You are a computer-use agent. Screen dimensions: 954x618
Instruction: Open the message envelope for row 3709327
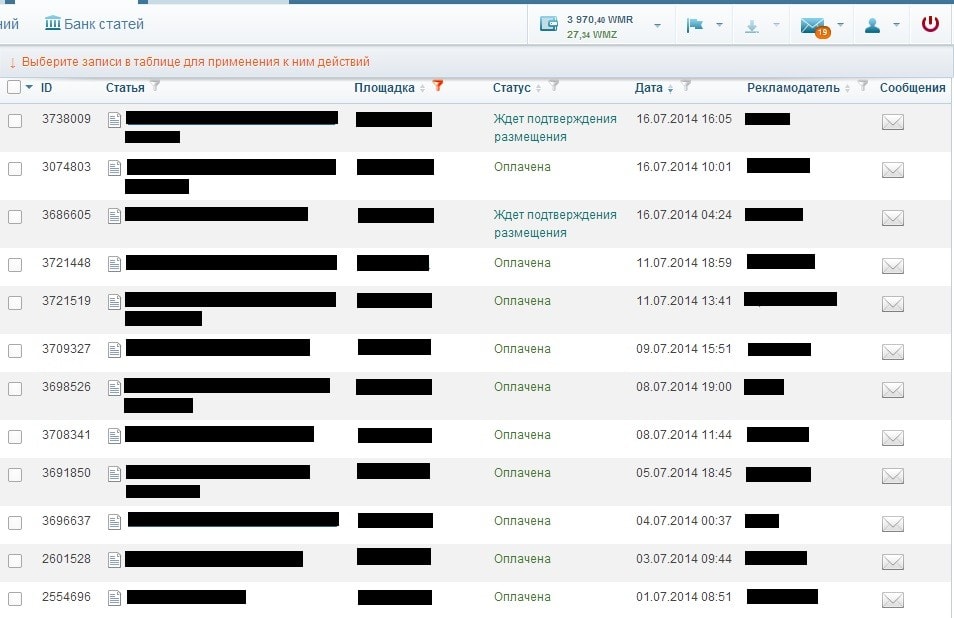click(x=893, y=352)
